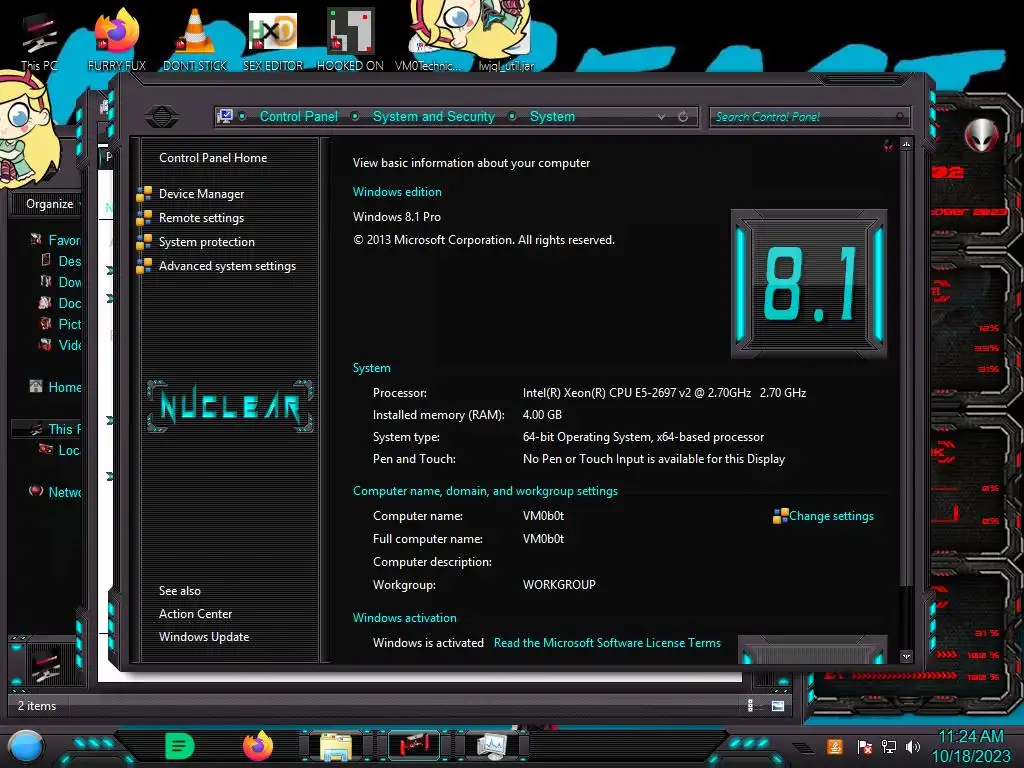Open System protection link
Image resolution: width=1024 pixels, height=768 pixels.
click(206, 242)
